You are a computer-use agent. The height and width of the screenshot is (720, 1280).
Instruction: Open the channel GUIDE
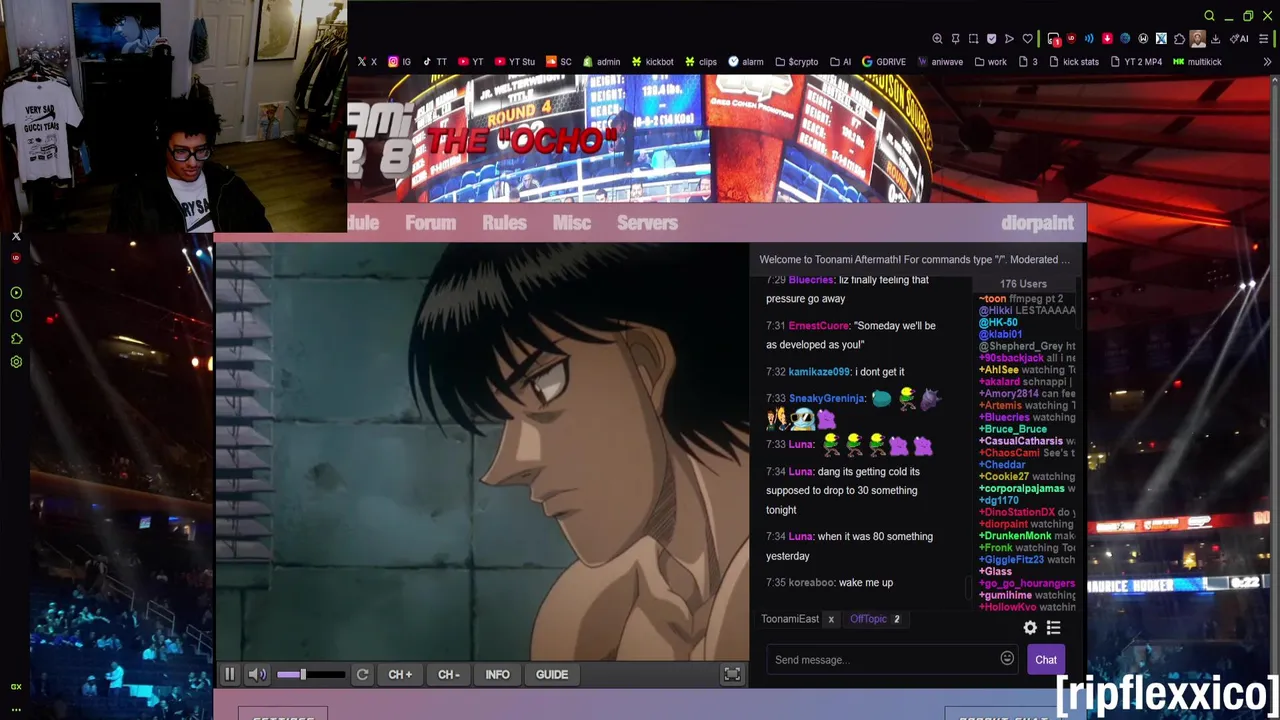[552, 674]
